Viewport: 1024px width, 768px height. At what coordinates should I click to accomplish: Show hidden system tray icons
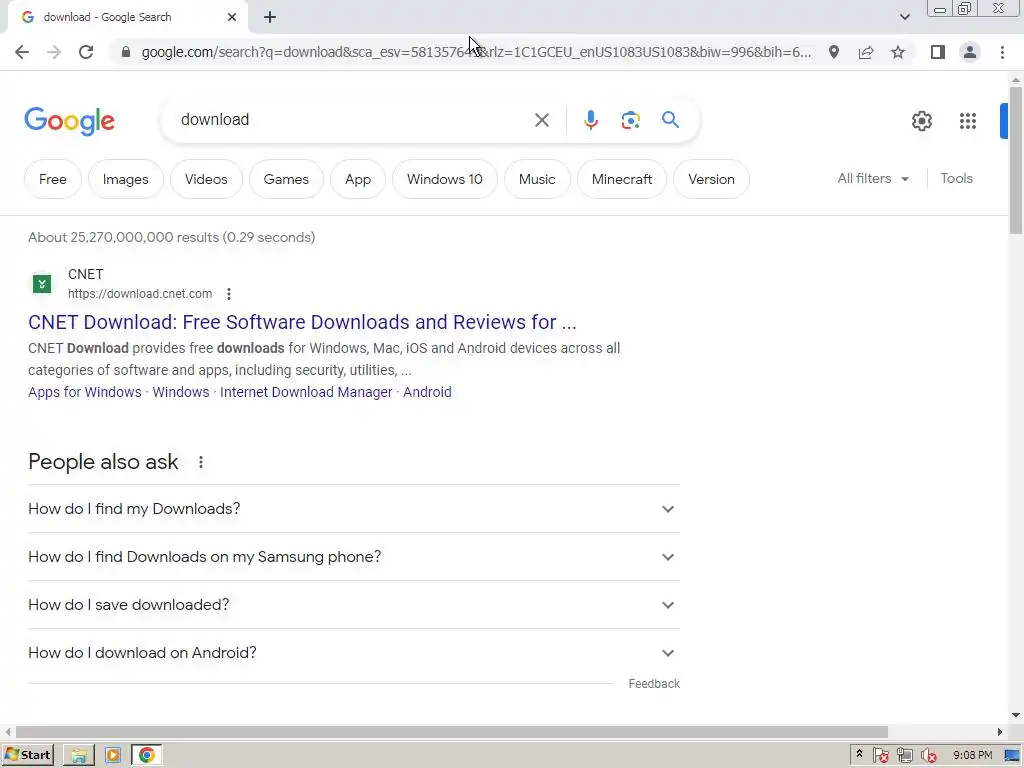tap(859, 755)
